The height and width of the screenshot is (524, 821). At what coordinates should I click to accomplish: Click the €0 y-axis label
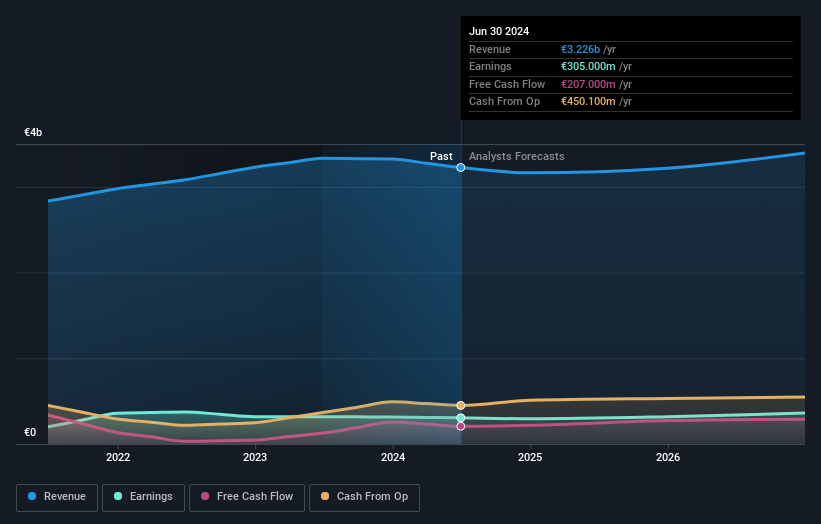[x=30, y=432]
